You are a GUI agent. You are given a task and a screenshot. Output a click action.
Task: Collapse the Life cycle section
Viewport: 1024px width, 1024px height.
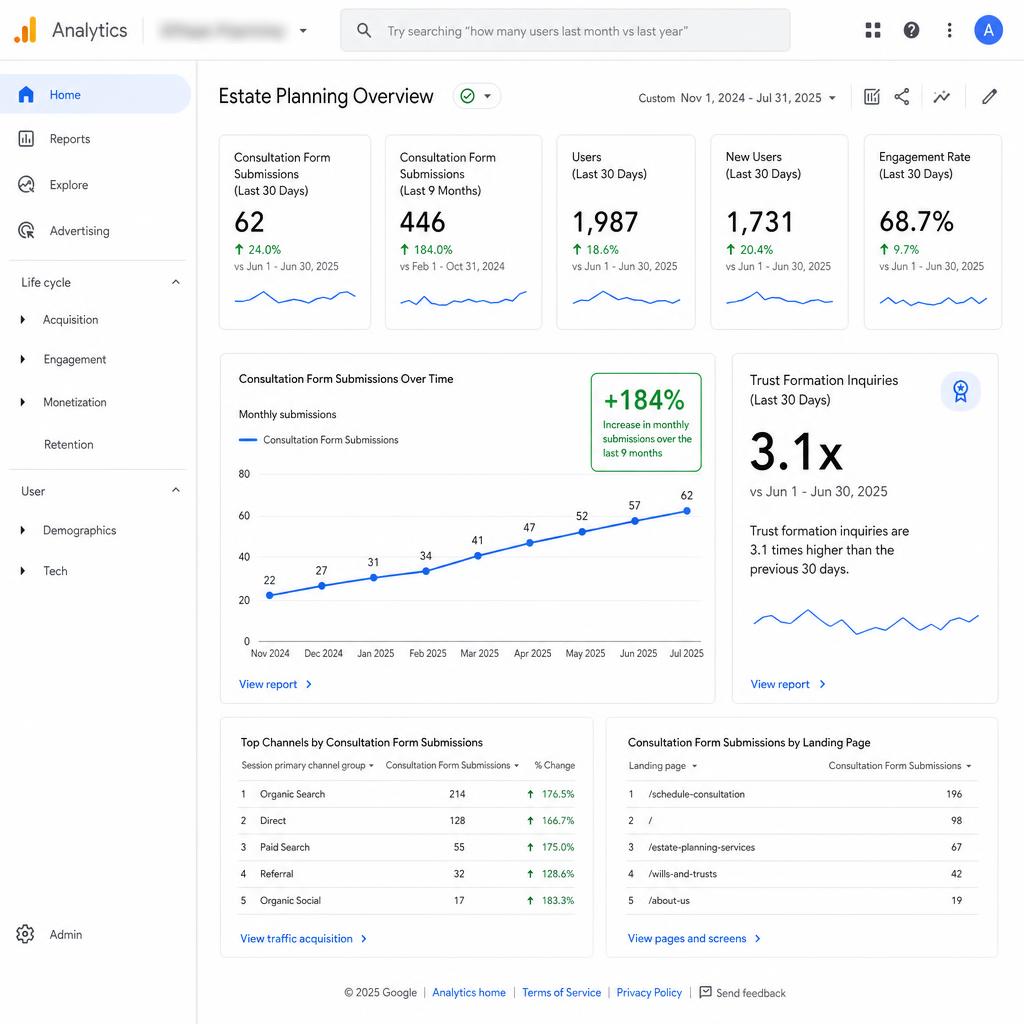point(176,282)
